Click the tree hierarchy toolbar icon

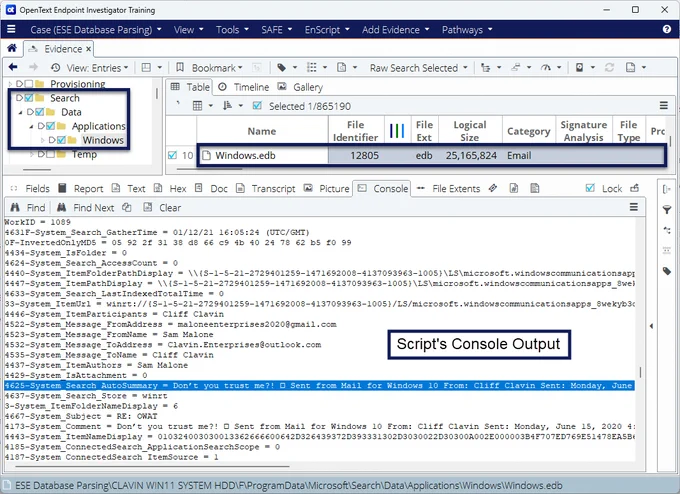(486, 68)
